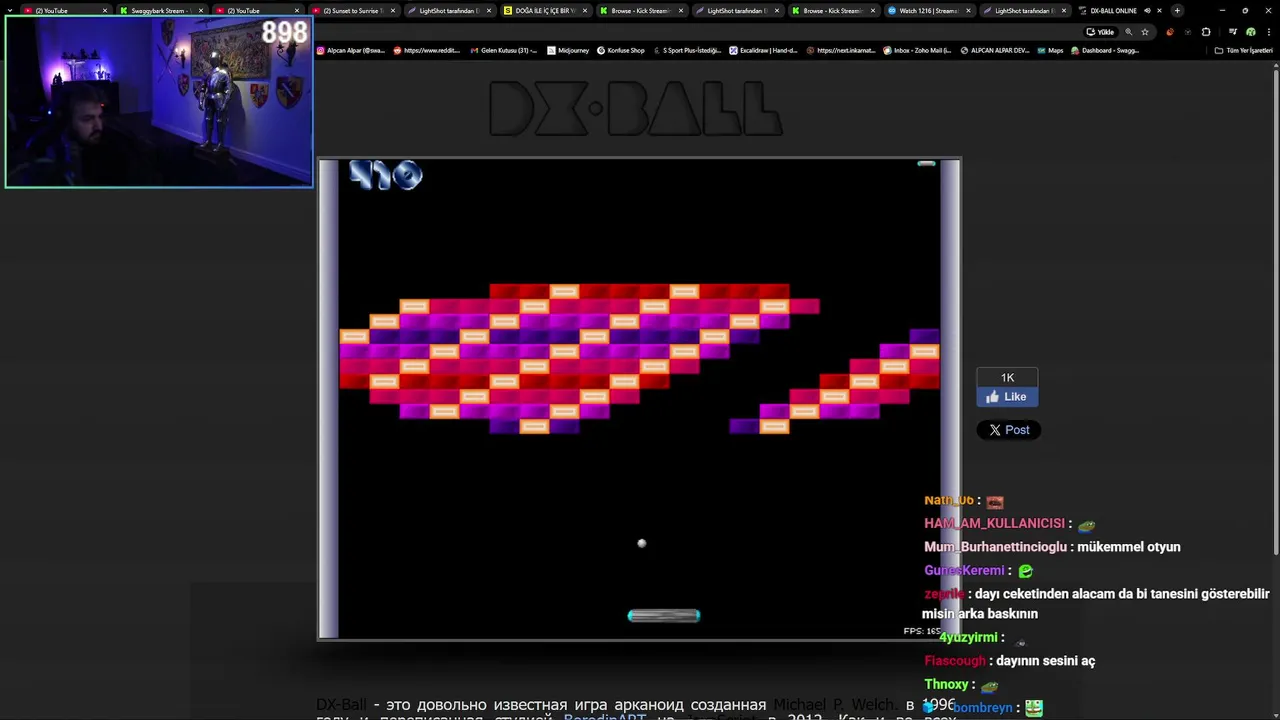Viewport: 1280px width, 720px height.
Task: Close the DX-BALL ONLINE tab
Action: point(1160,11)
